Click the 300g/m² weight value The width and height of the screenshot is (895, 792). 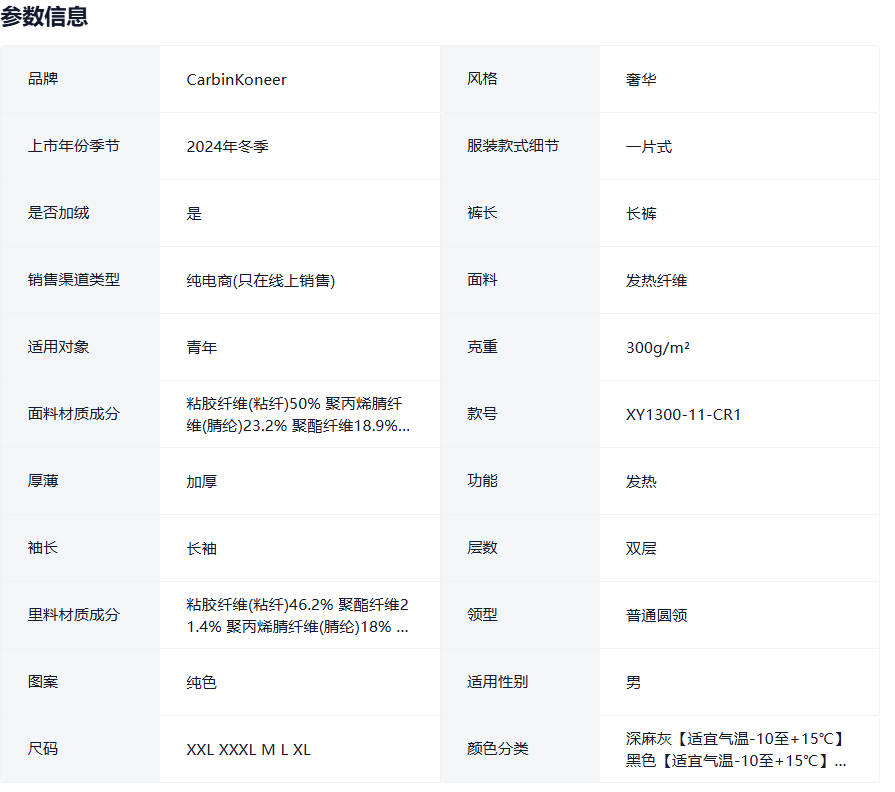click(657, 348)
